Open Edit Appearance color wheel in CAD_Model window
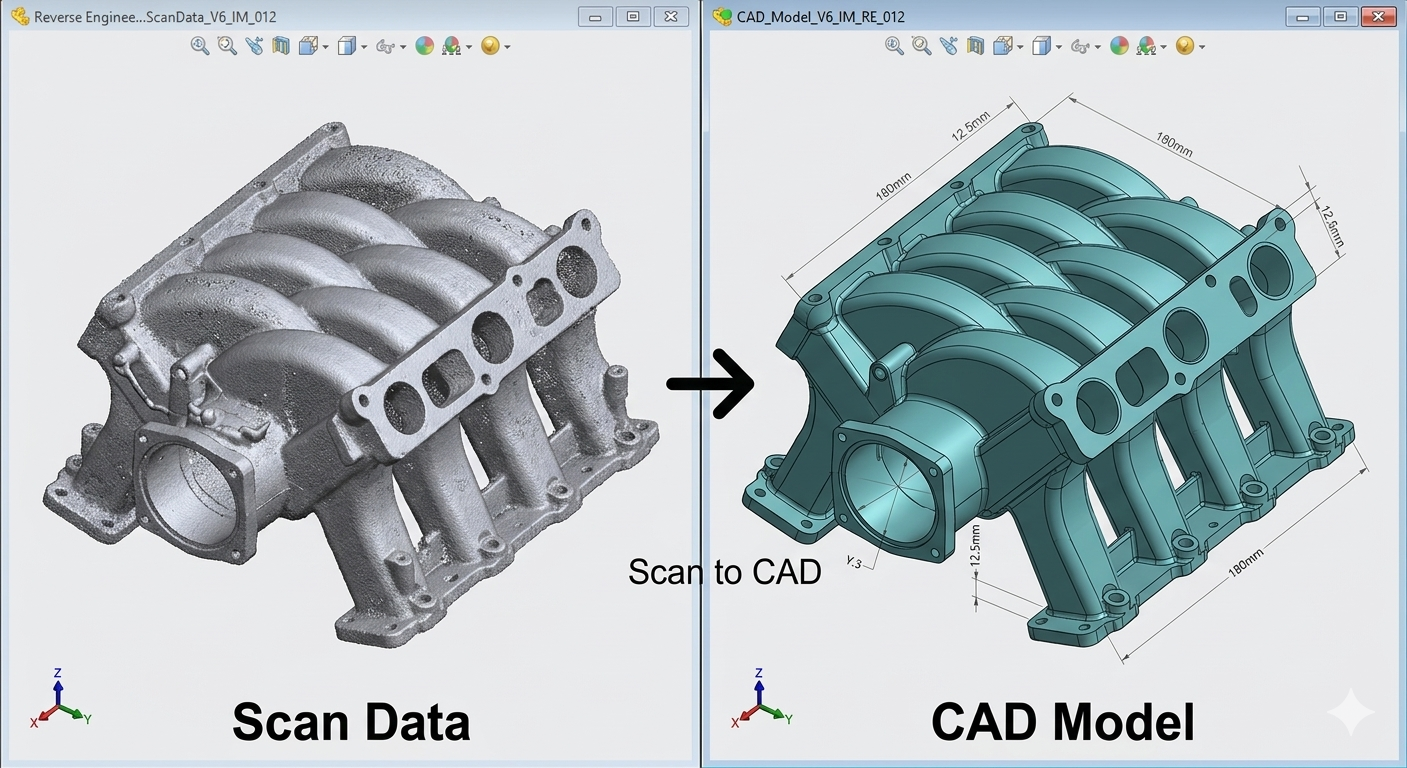Screen dimensions: 1407x768 click(1119, 46)
